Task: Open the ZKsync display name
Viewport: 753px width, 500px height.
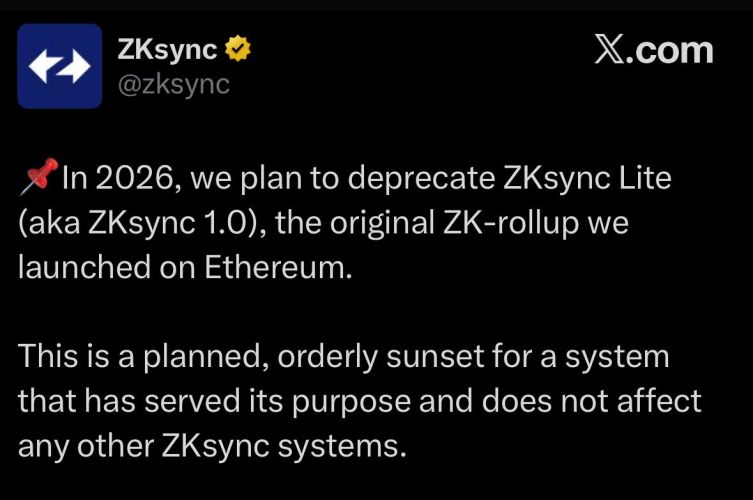Action: [x=167, y=49]
